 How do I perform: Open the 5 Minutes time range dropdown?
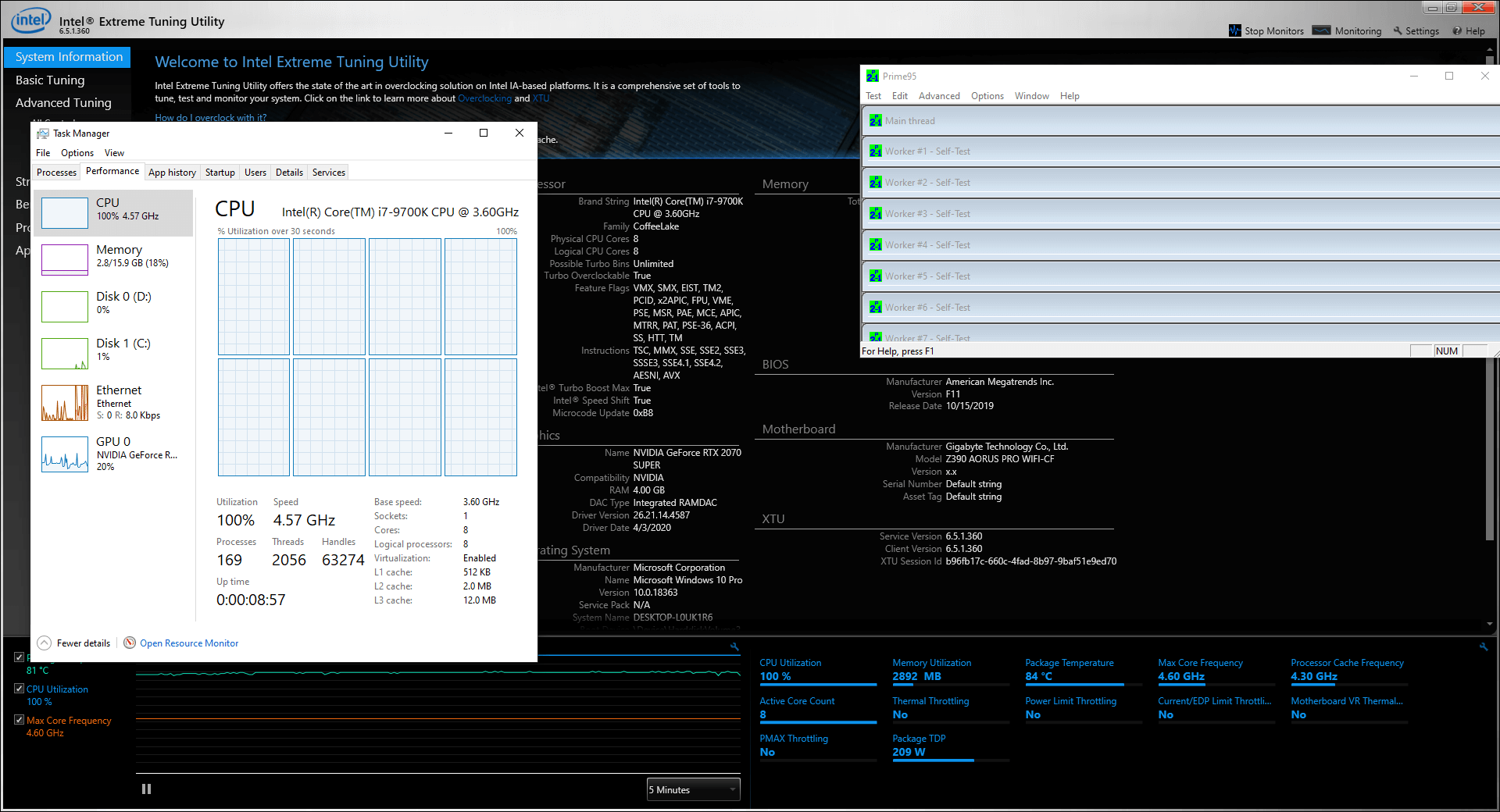[693, 789]
